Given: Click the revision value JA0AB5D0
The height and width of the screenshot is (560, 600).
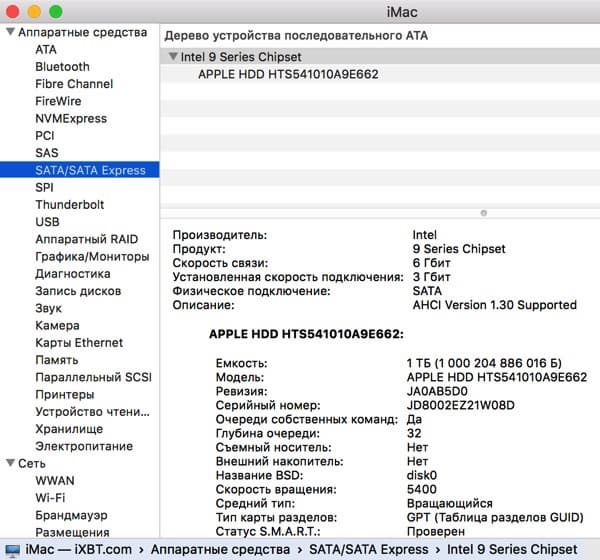Looking at the screenshot, I should [x=437, y=391].
